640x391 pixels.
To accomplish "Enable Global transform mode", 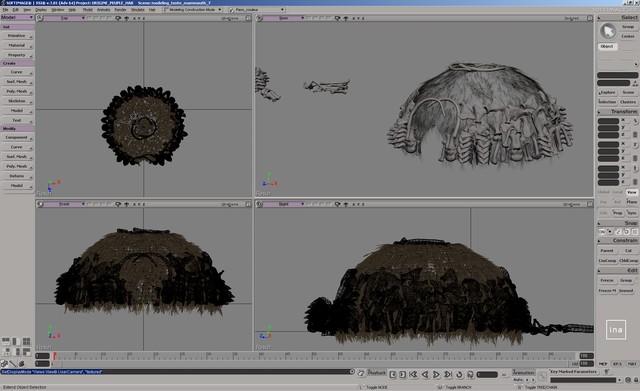I will coord(604,192).
